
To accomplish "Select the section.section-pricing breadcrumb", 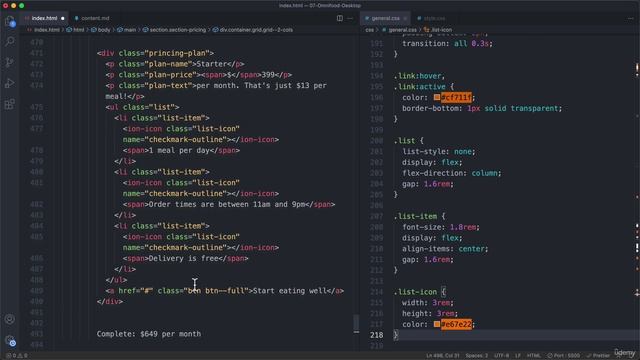I will pos(175,30).
